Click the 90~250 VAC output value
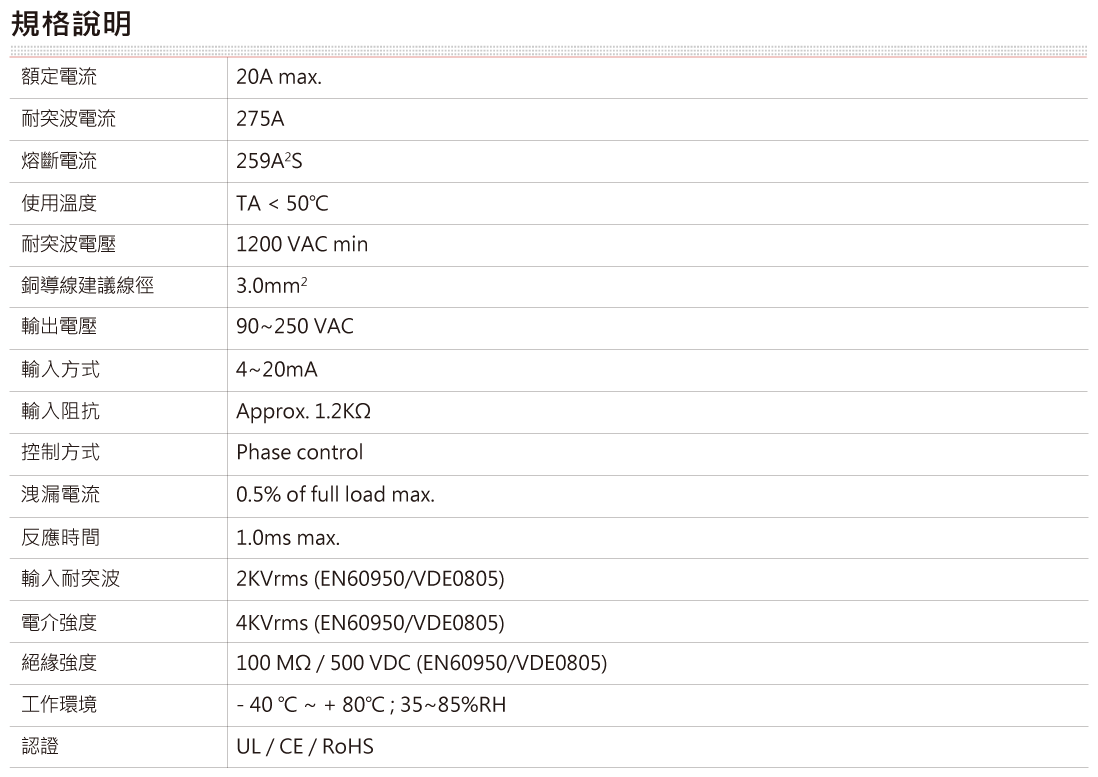1098x777 pixels. (294, 328)
